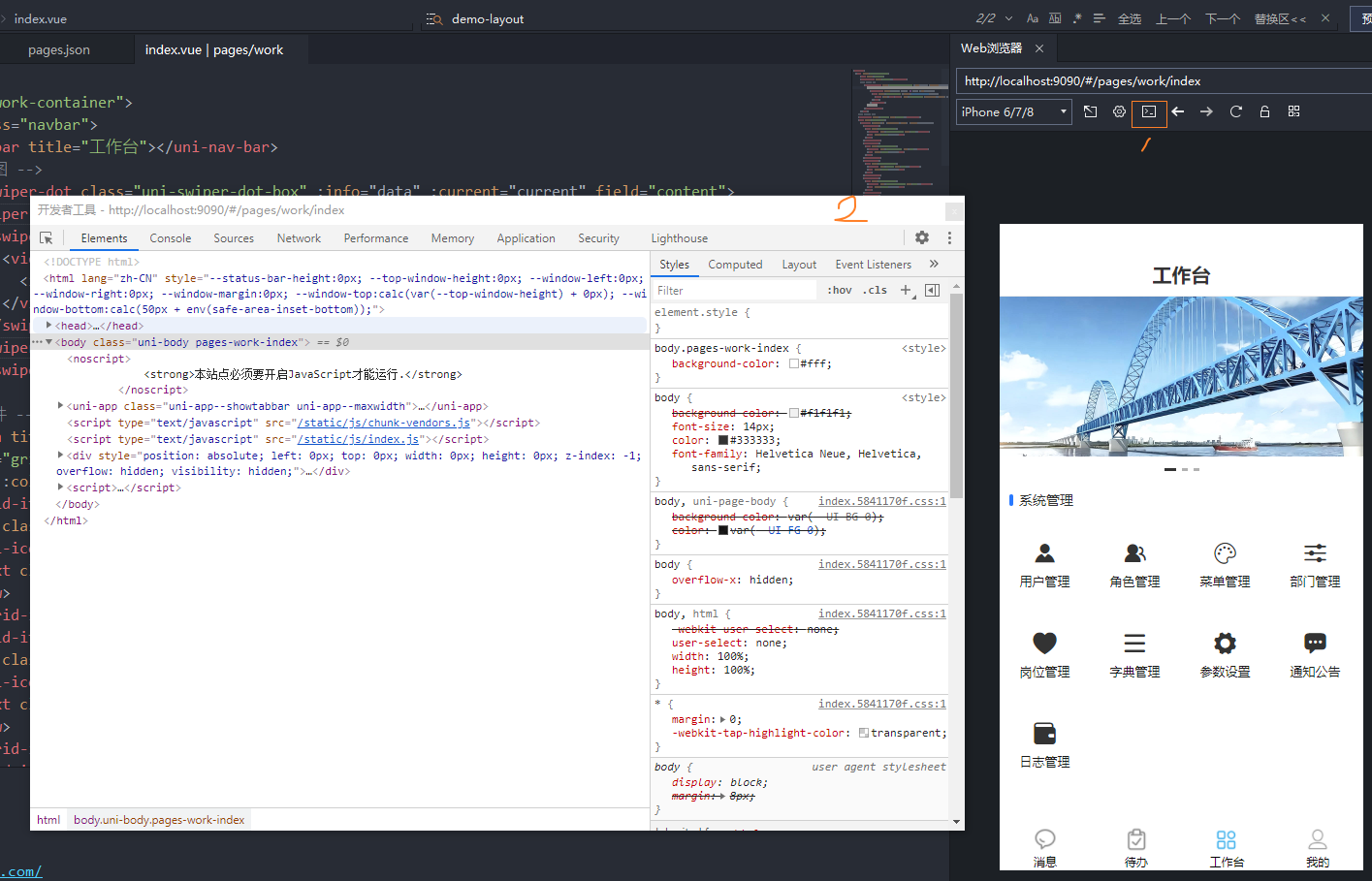Toggle the .cls class editor

tap(875, 291)
